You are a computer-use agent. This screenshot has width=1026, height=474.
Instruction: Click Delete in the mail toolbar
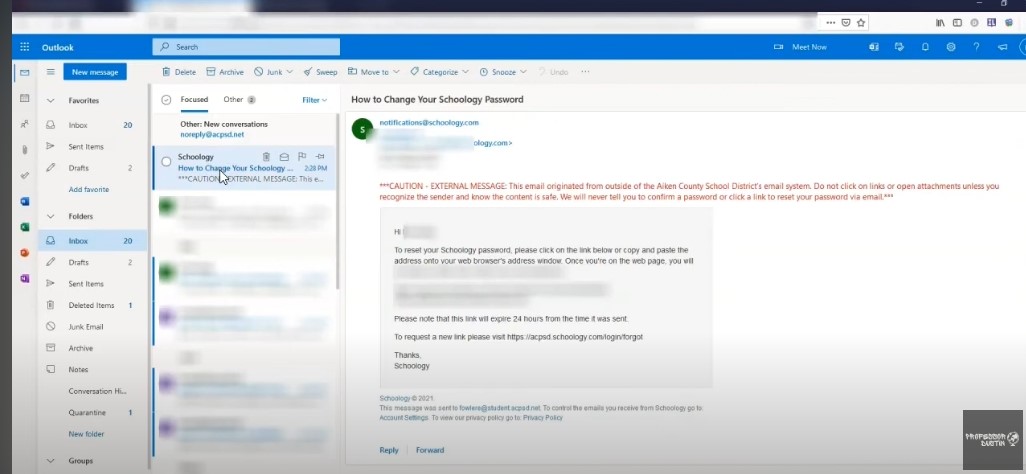(179, 72)
